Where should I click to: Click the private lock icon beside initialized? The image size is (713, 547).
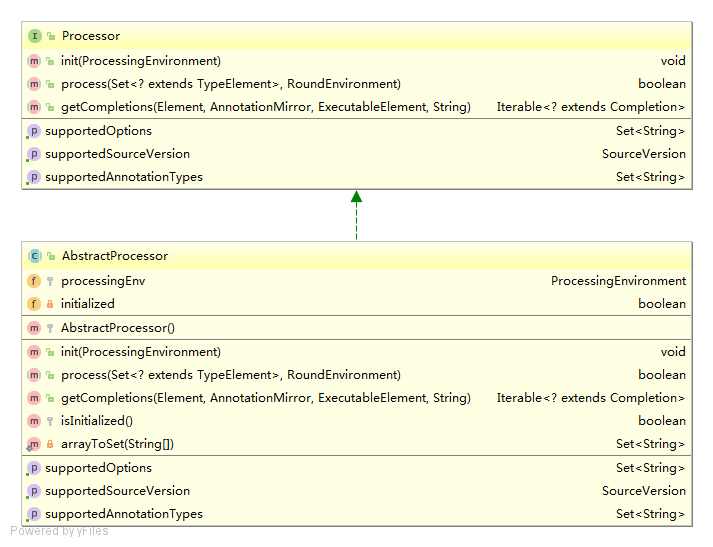coord(50,304)
